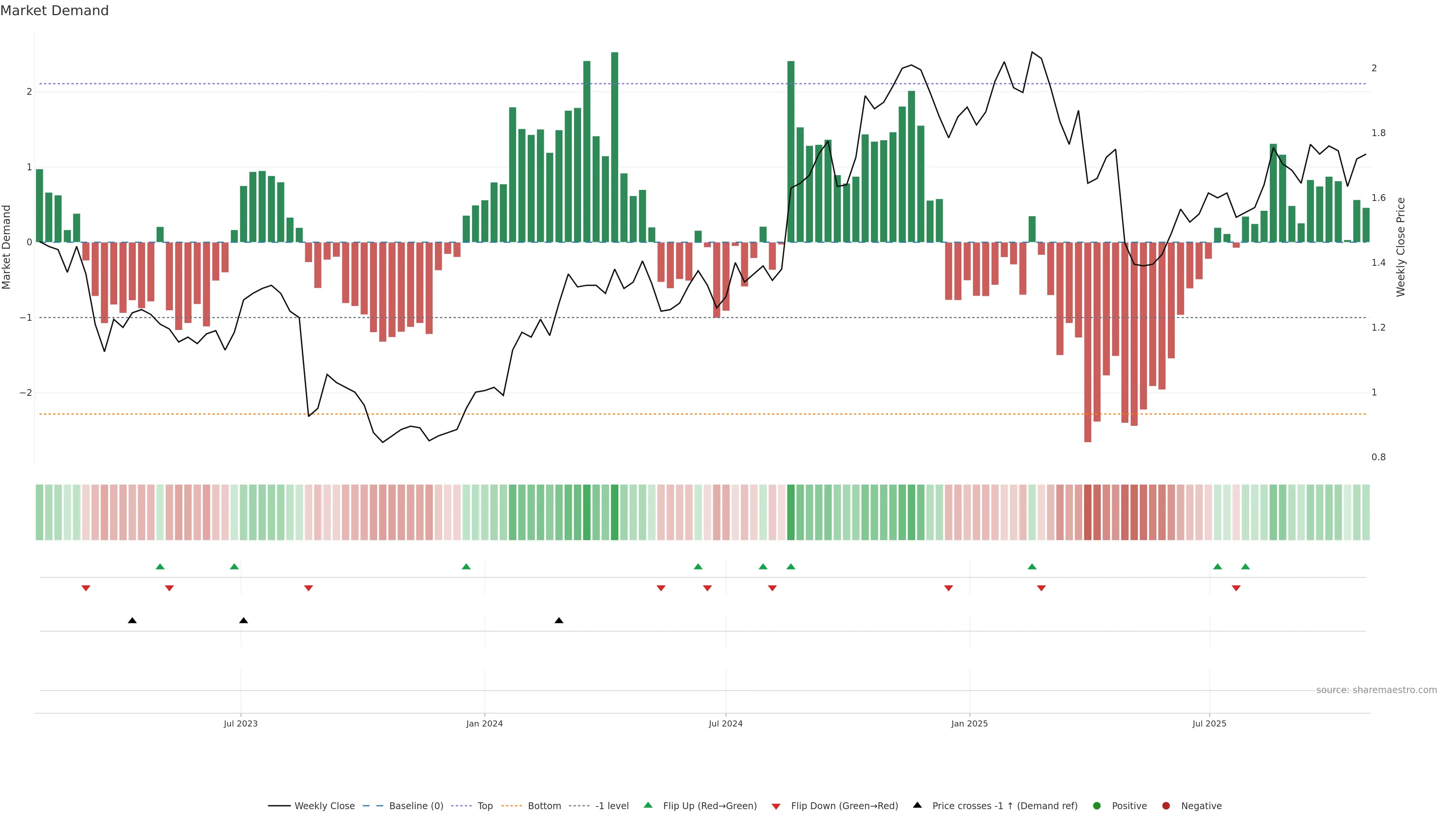
Task: Click the deepest red demand bar
Action: click(1087, 342)
